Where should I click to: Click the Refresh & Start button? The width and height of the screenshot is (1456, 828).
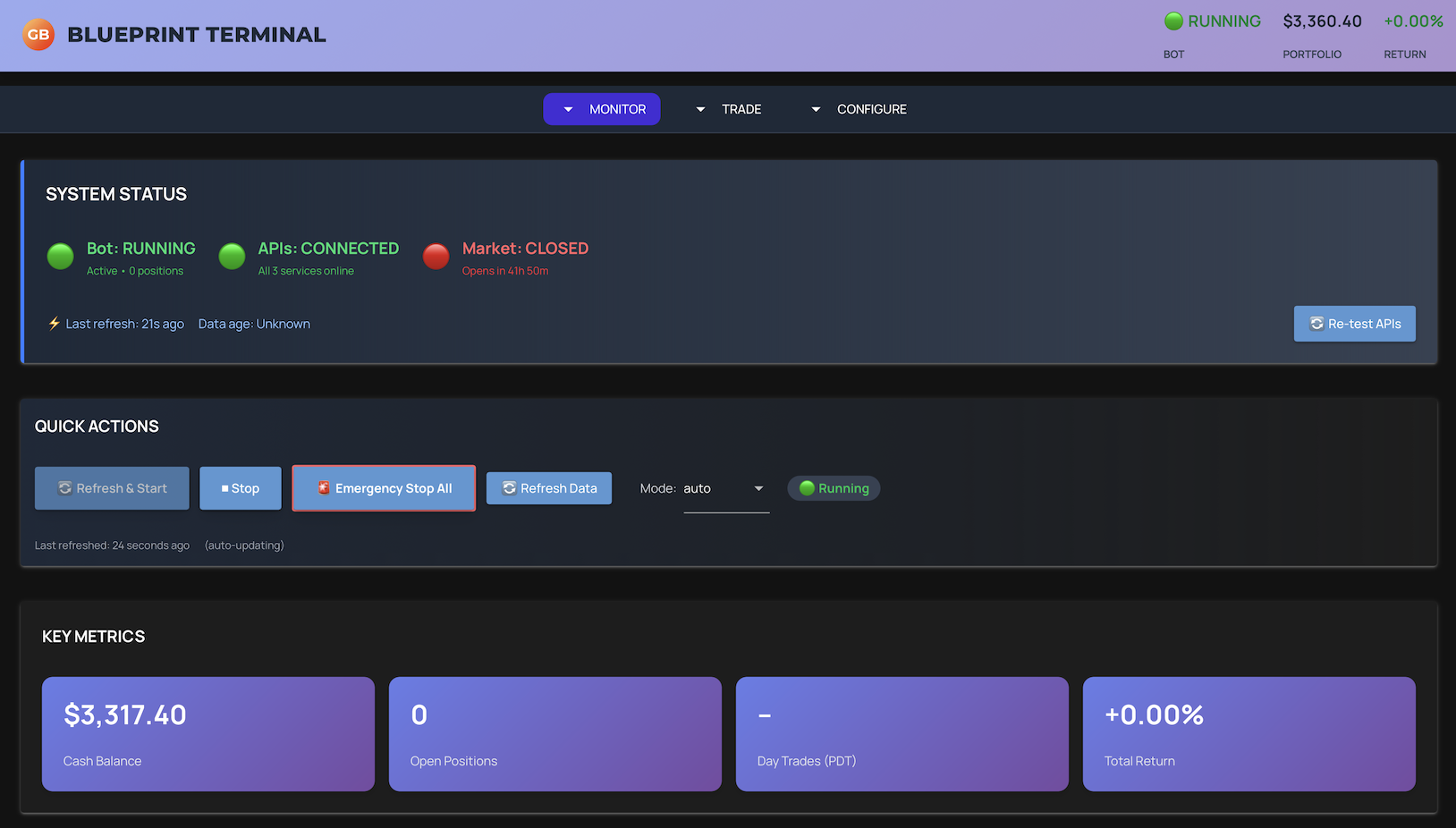112,488
